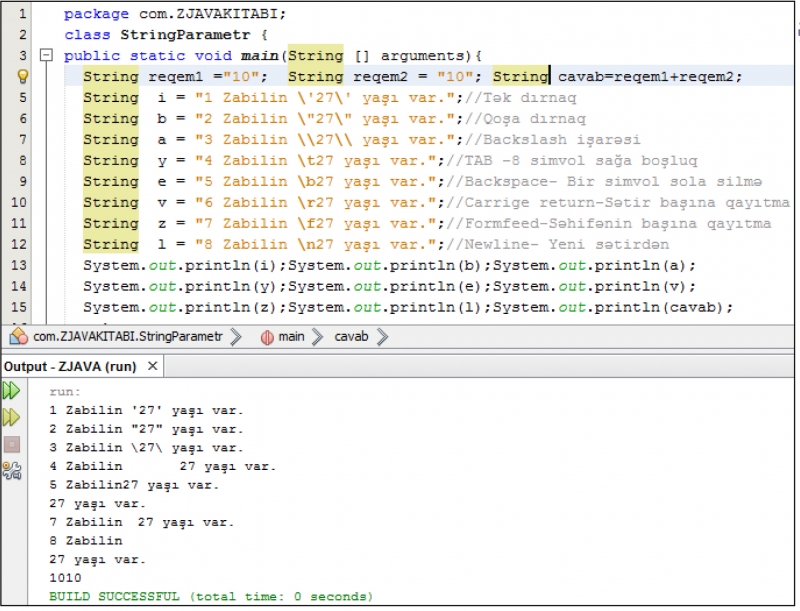
Task: Open the Ant settings icon in Output sidebar
Action: coord(11,470)
